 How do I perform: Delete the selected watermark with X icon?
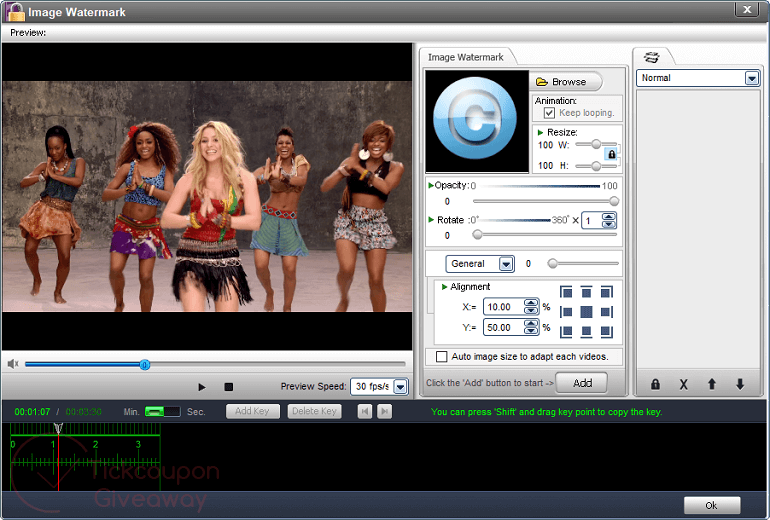coord(683,384)
